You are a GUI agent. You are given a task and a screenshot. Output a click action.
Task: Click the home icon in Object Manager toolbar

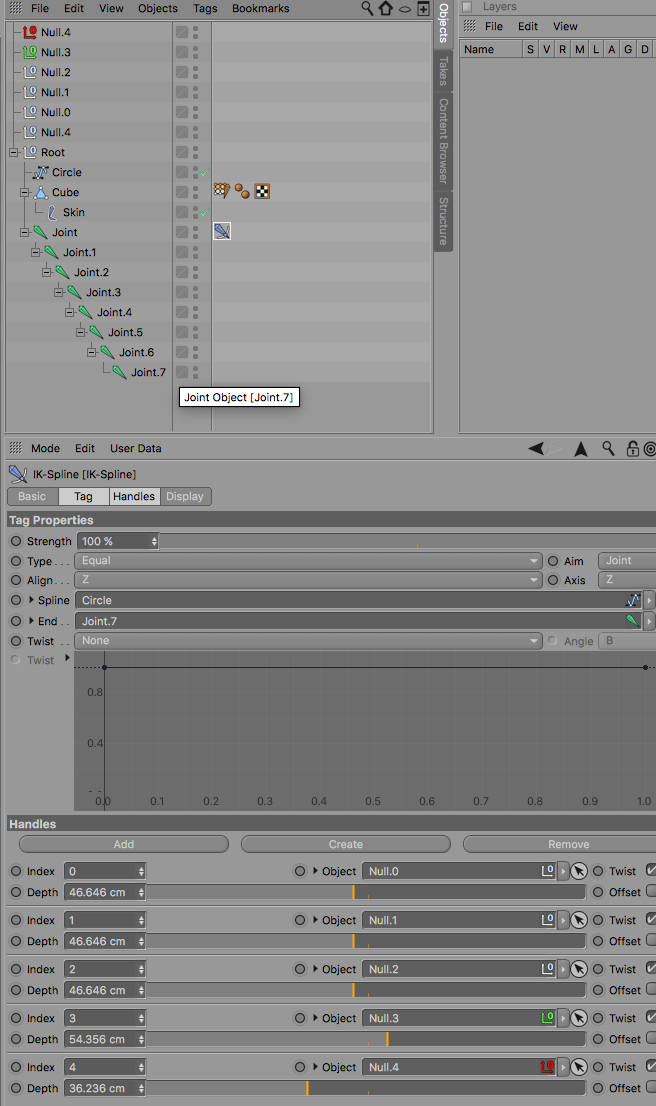point(386,8)
